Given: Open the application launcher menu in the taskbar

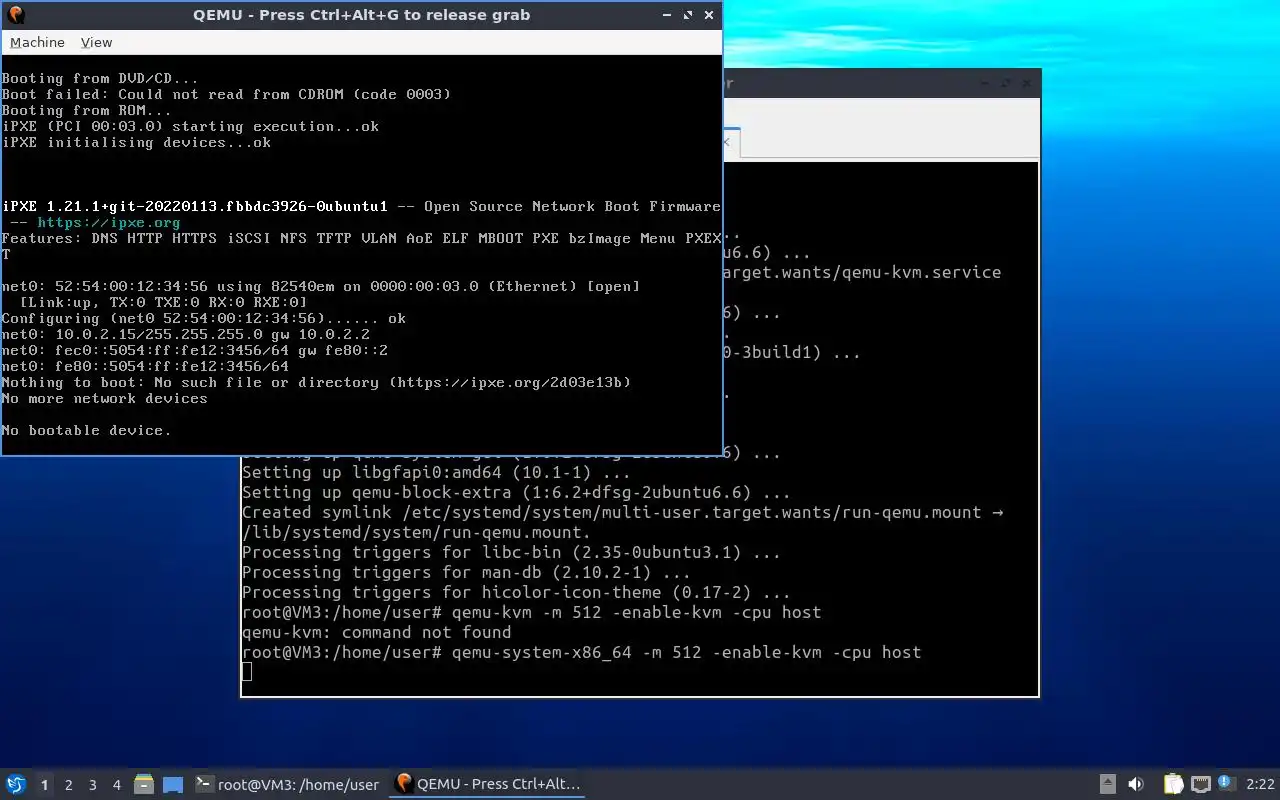Looking at the screenshot, I should [x=15, y=785].
